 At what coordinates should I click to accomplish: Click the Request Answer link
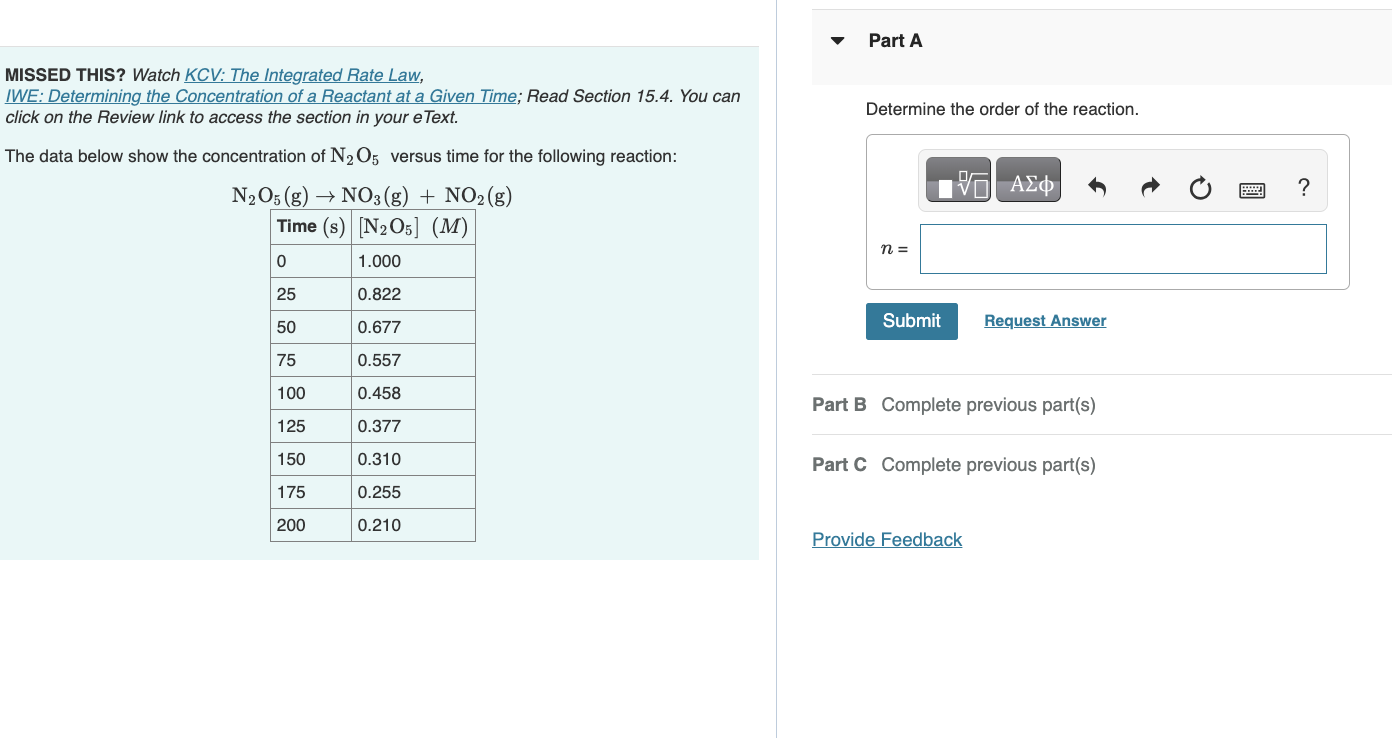pos(1044,320)
